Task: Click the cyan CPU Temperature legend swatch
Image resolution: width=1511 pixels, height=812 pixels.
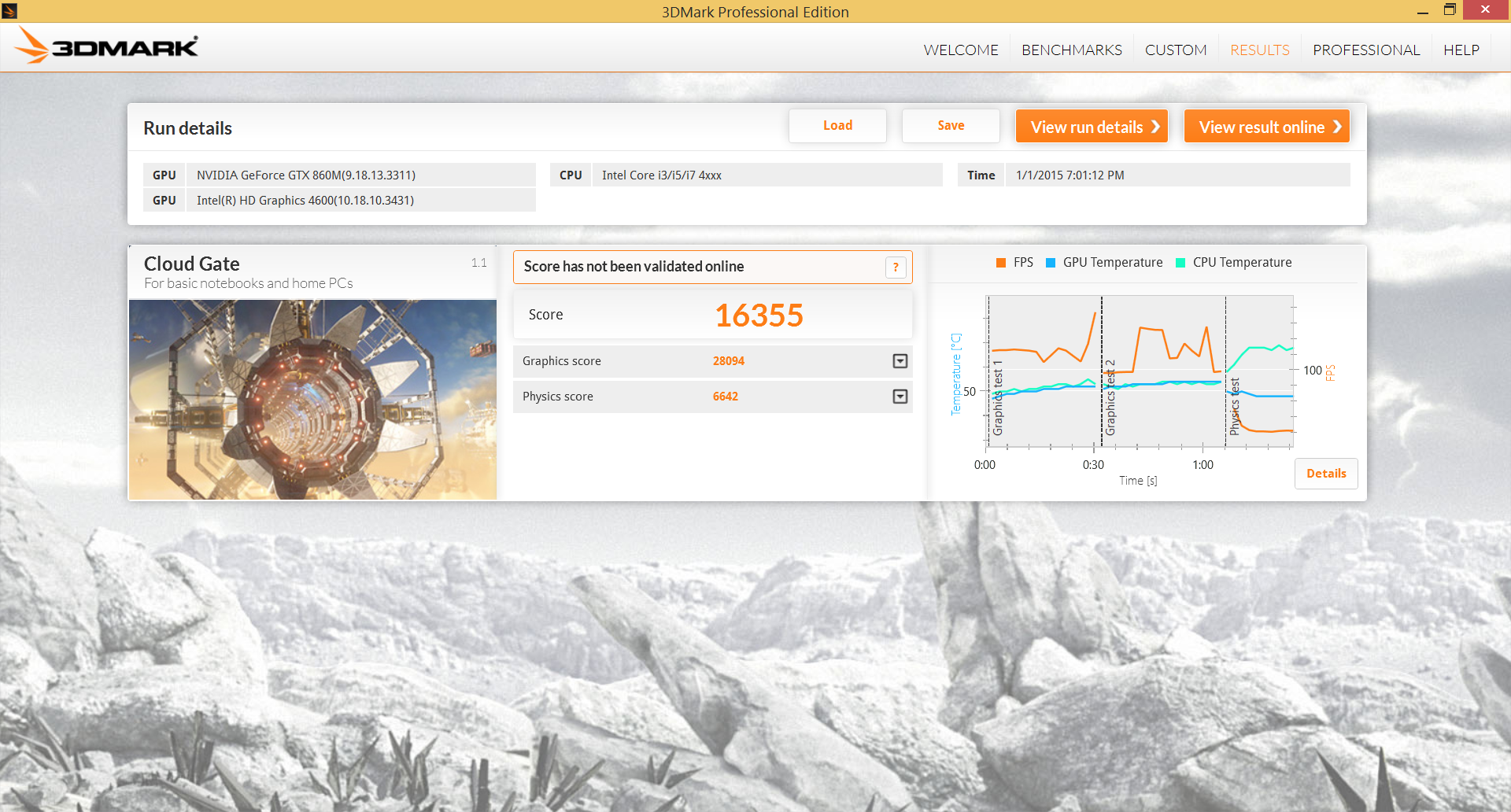Action: [1180, 263]
